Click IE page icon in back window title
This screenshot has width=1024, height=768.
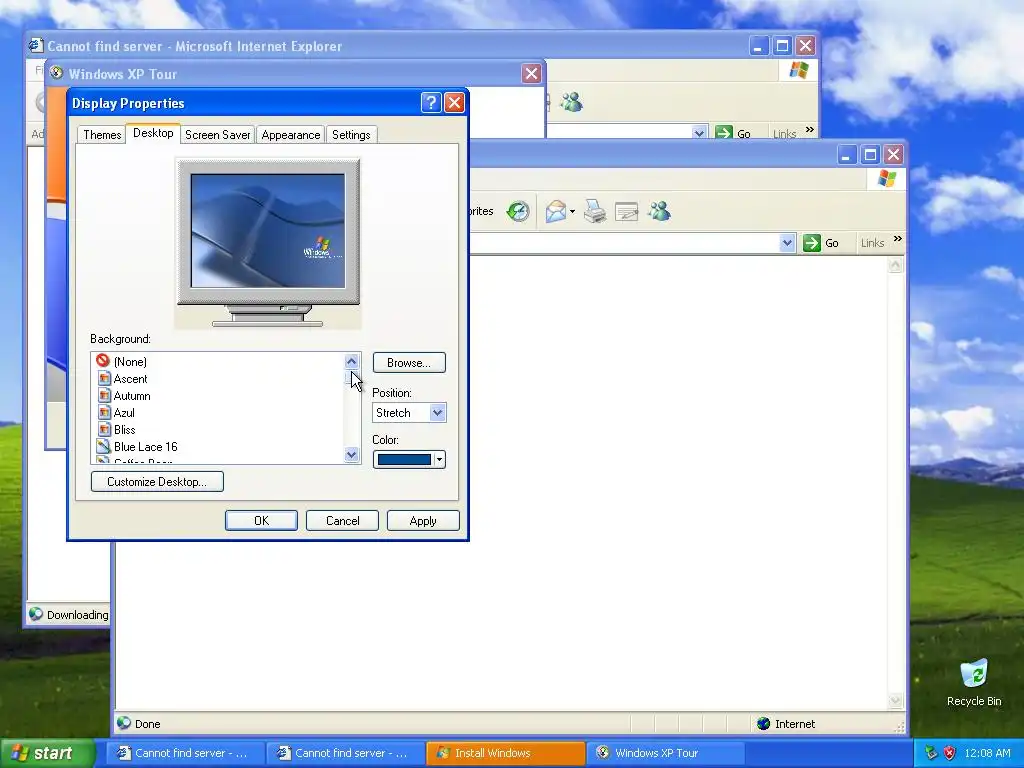[35, 45]
